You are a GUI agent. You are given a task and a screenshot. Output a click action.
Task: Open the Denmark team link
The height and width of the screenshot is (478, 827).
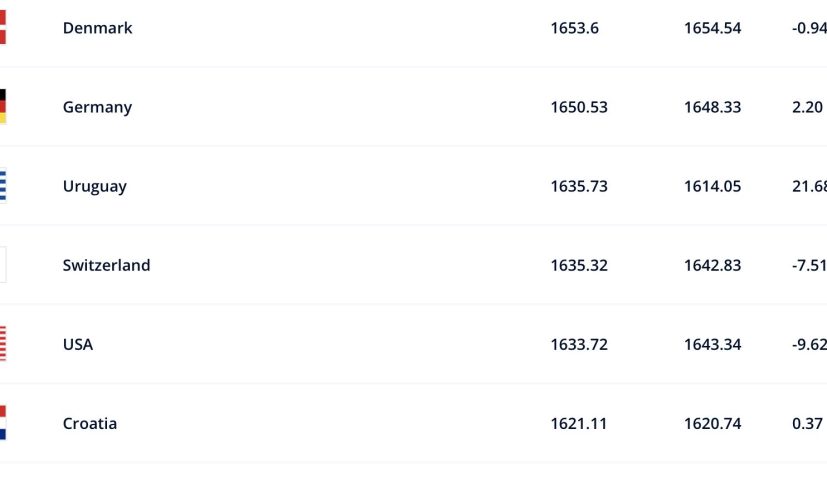pyautogui.click(x=97, y=28)
